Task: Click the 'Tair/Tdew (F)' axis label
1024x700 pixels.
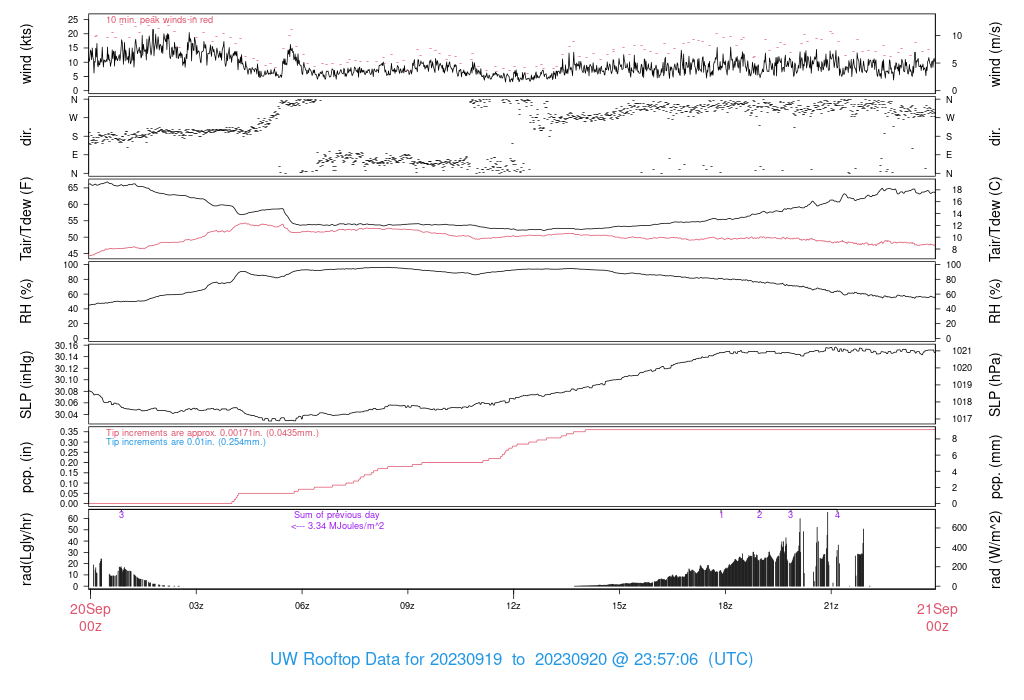Action: tap(26, 219)
